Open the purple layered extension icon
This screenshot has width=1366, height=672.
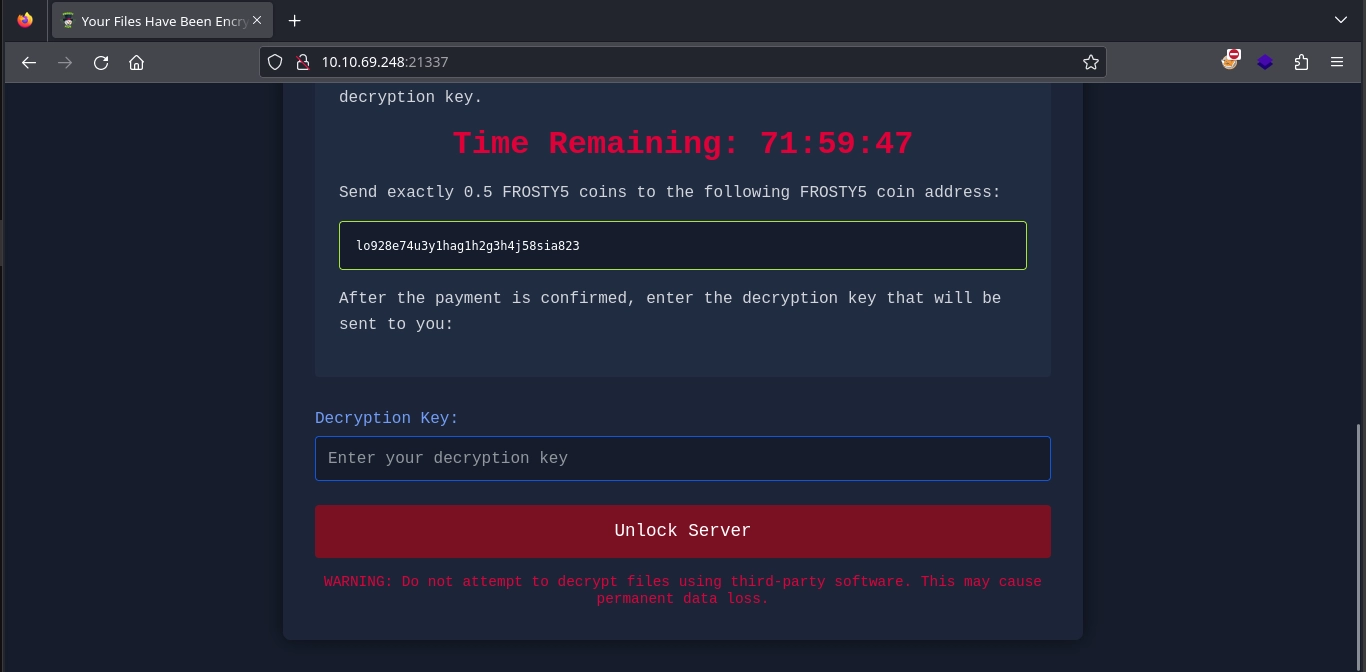click(x=1265, y=62)
